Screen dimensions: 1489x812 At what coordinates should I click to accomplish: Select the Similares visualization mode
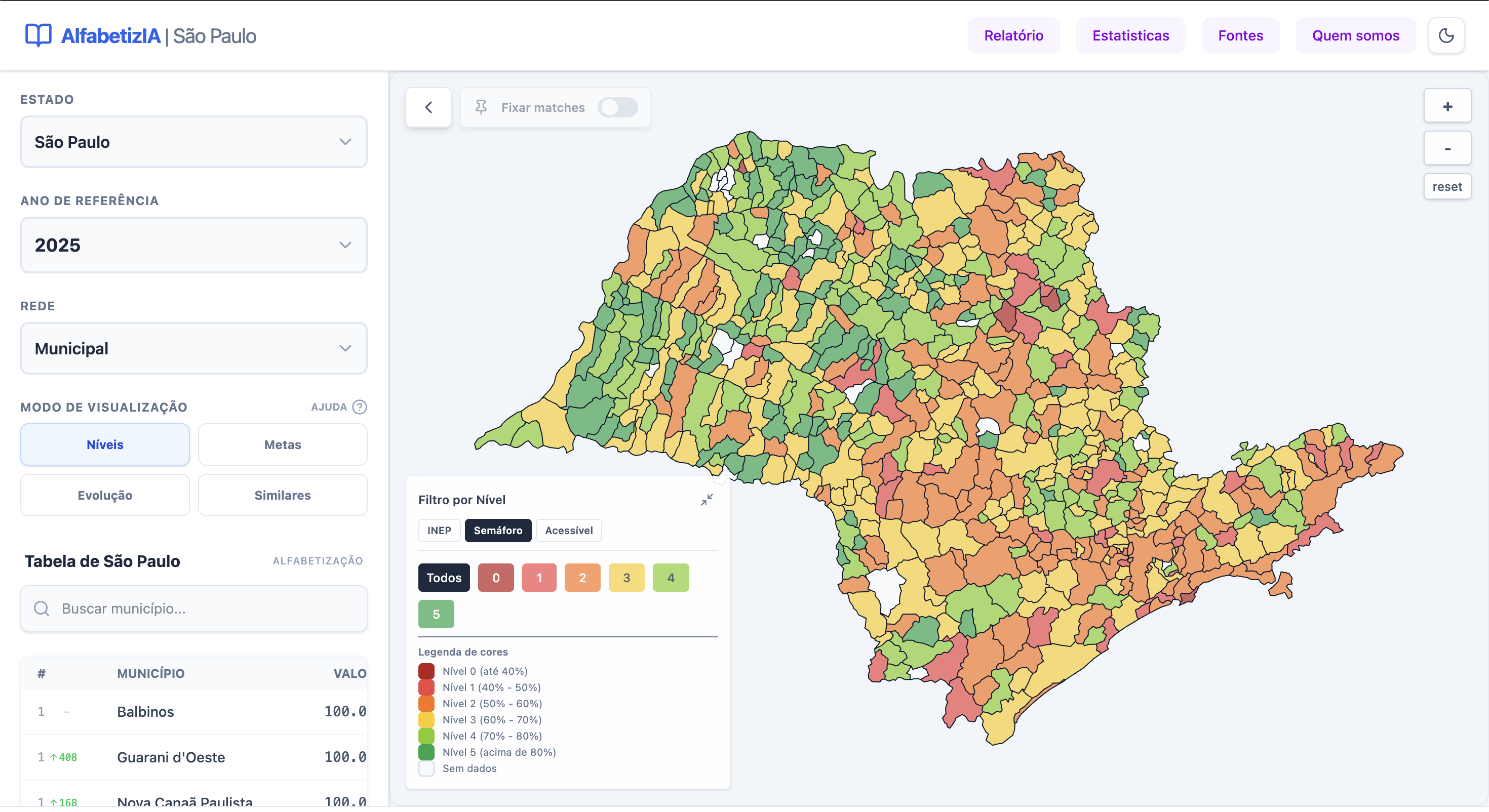point(283,495)
